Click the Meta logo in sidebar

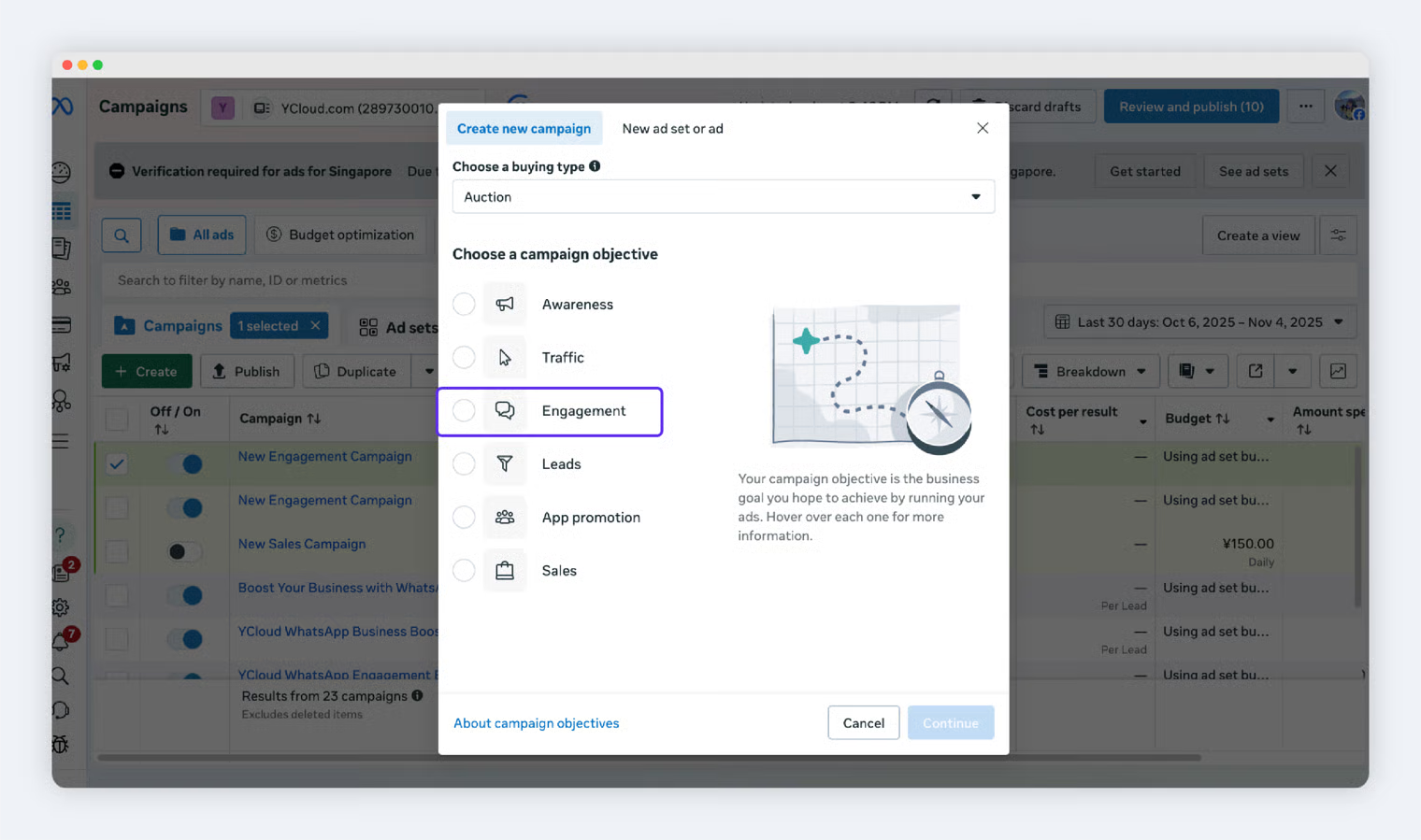coord(63,107)
